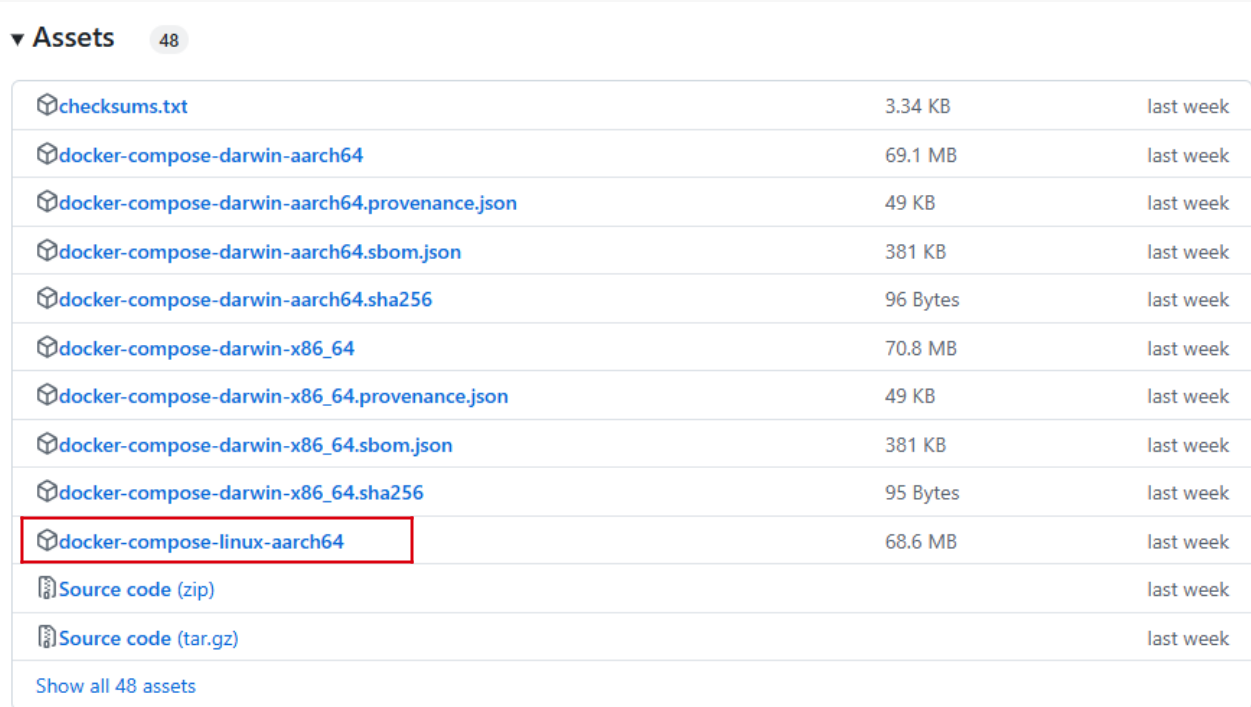Screen dimensions: 1251x707
Task: Click the 96 Bytes size value
Action: click(x=922, y=300)
